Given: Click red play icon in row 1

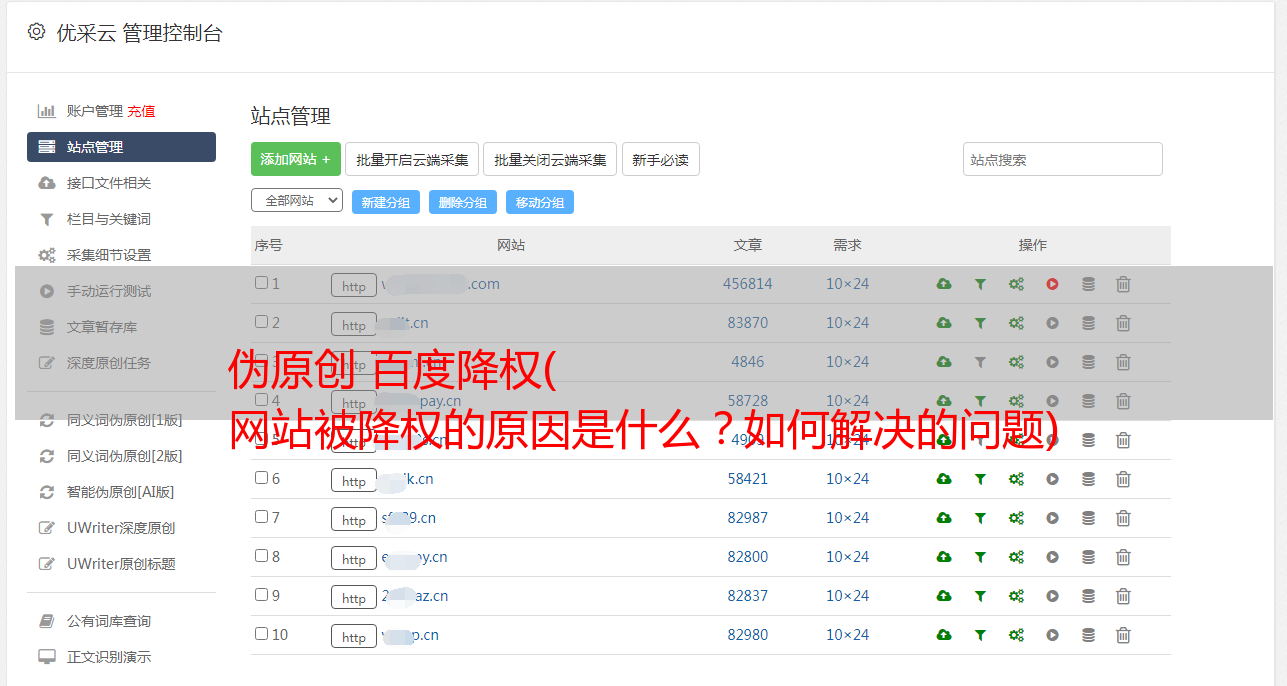Looking at the screenshot, I should (1052, 284).
